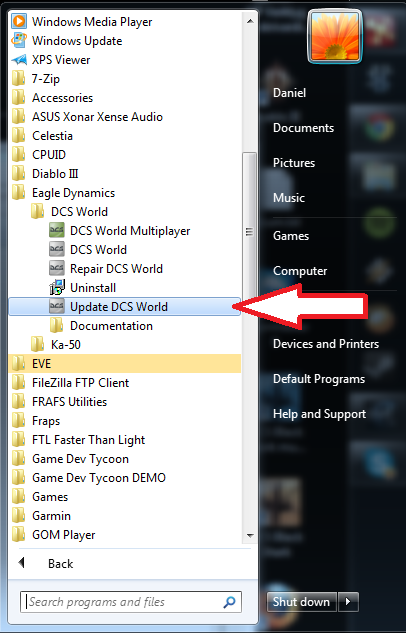Open the Pictures library

(294, 163)
